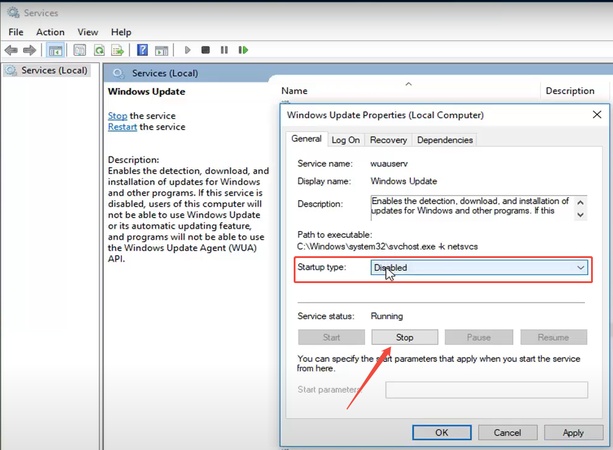Click the Apply button
Image resolution: width=613 pixels, height=450 pixels.
(x=573, y=433)
